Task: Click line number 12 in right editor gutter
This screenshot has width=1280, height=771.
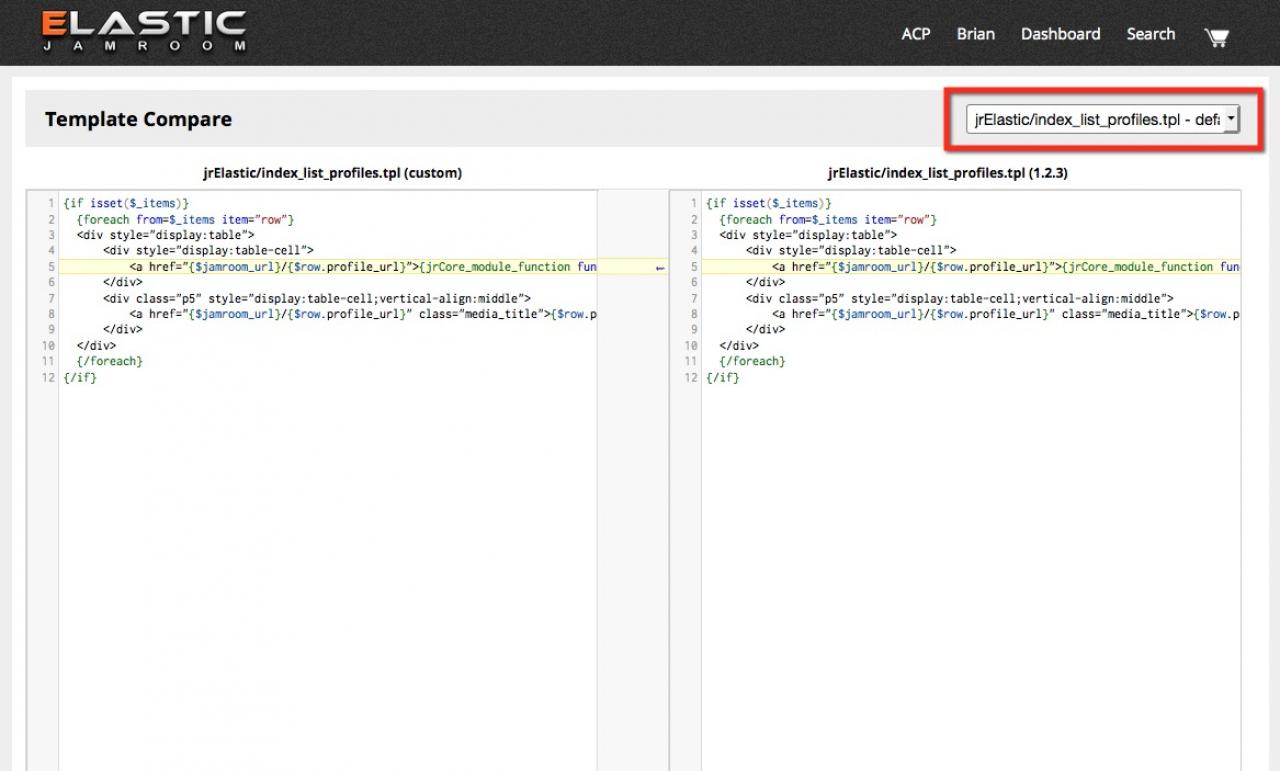Action: (x=691, y=378)
